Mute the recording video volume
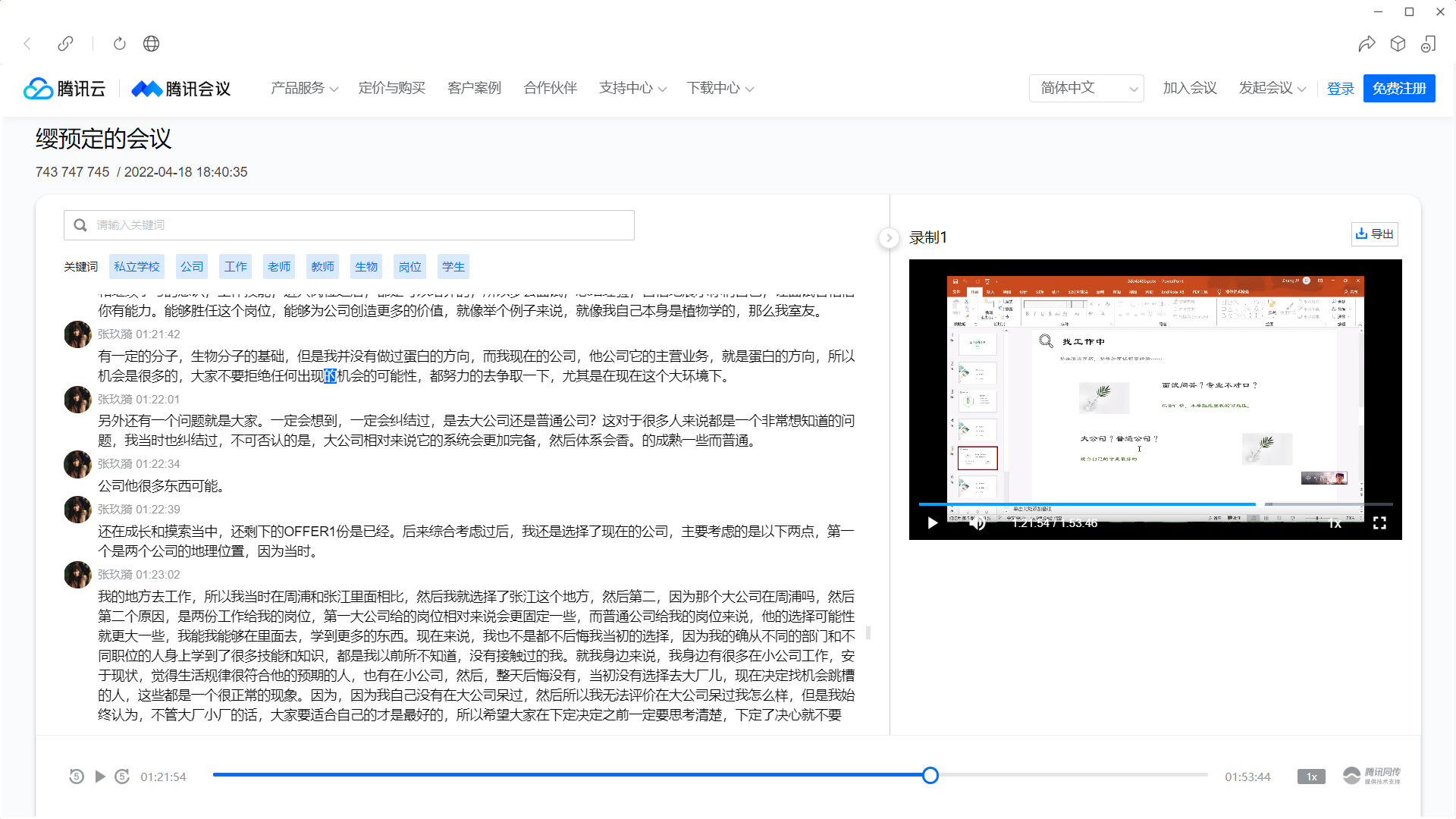Screen dimensions: 1456x819 point(977,523)
